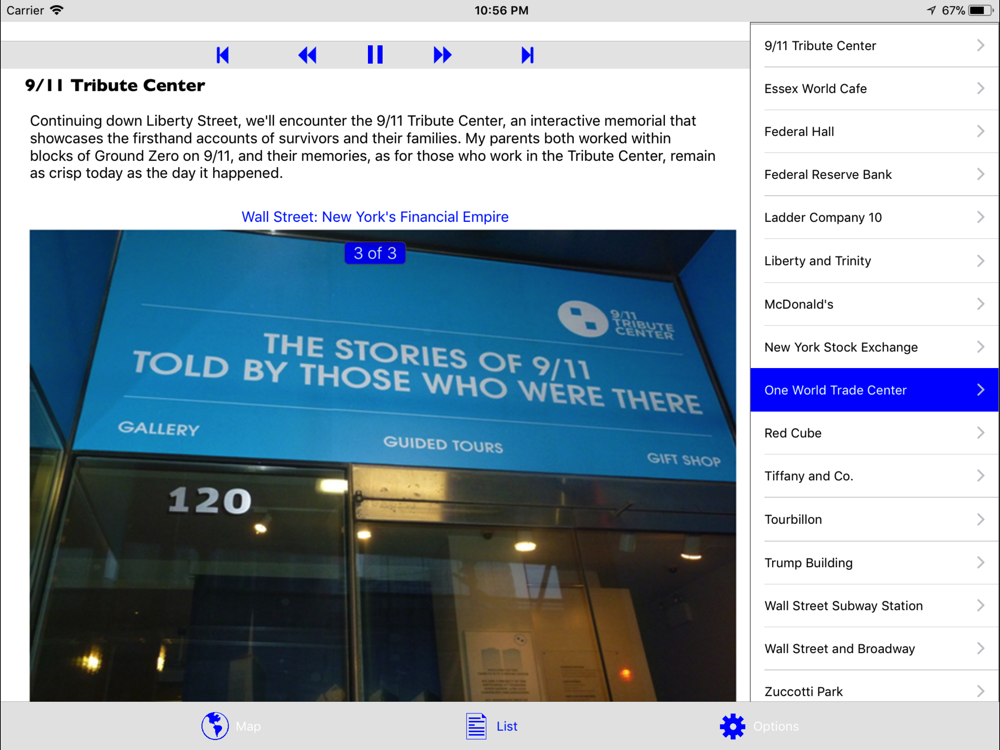Viewport: 1000px width, 750px height.
Task: Expand the One World Trade Center chevron
Action: (x=981, y=390)
